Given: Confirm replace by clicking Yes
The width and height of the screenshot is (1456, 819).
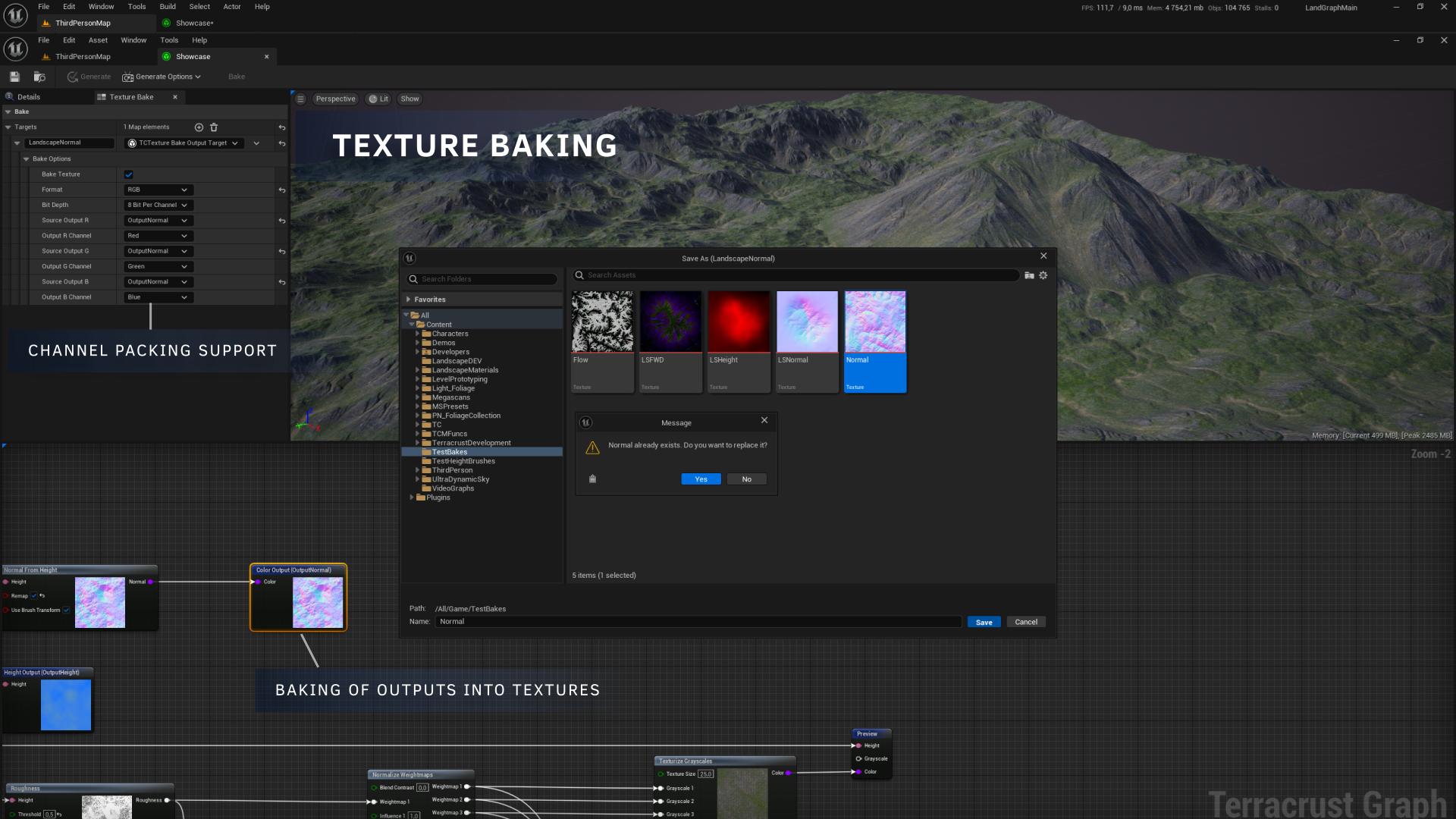Looking at the screenshot, I should tap(701, 479).
